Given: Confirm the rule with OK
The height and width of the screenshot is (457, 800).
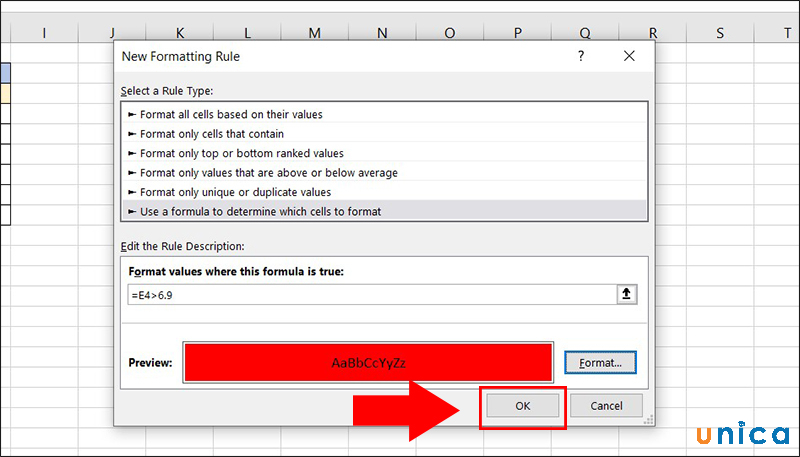Looking at the screenshot, I should 522,406.
